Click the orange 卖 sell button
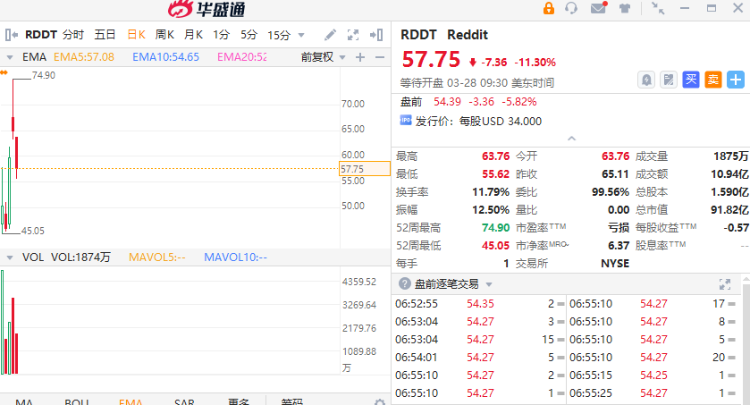750x405 pixels. (713, 79)
